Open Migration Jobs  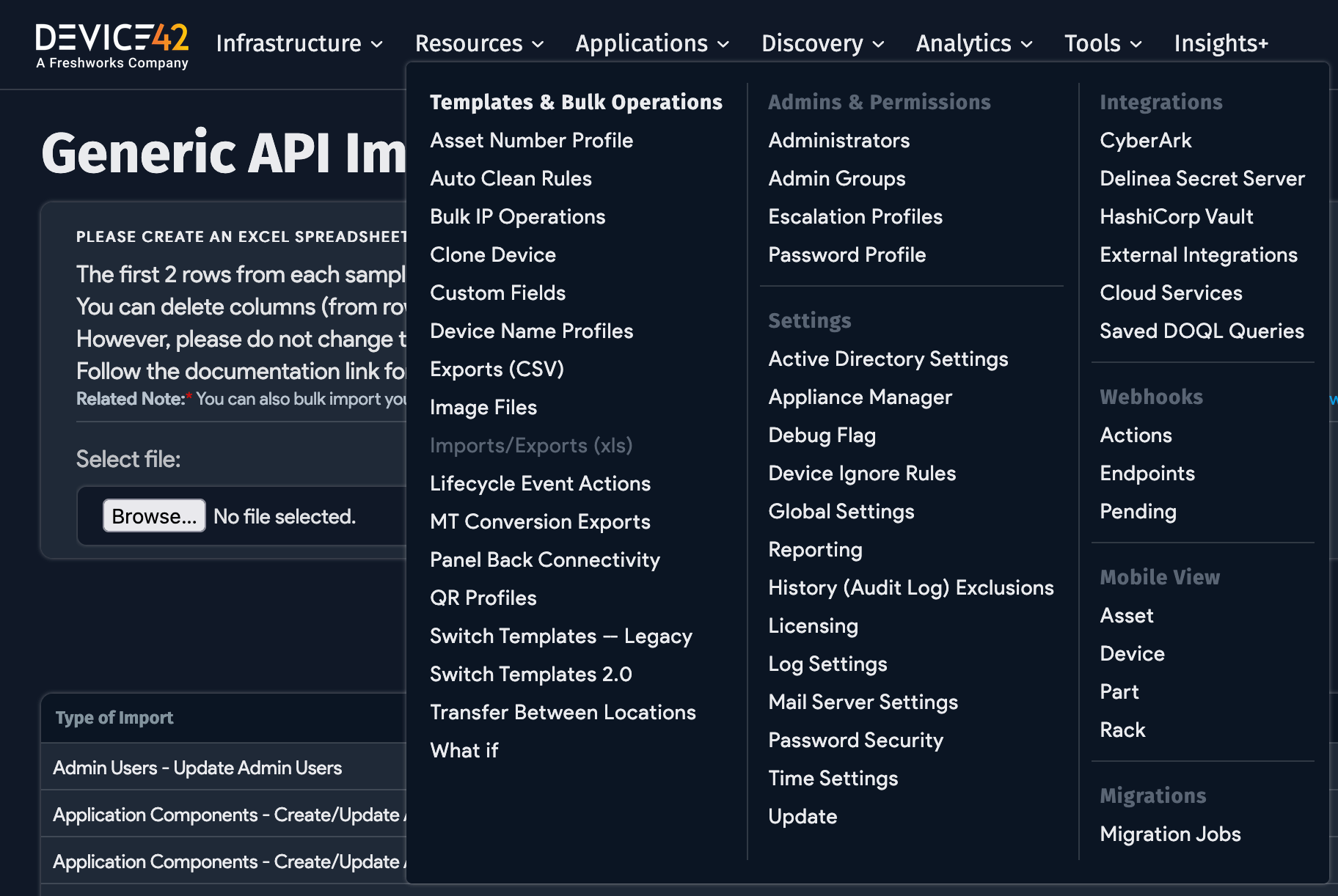[x=1170, y=834]
